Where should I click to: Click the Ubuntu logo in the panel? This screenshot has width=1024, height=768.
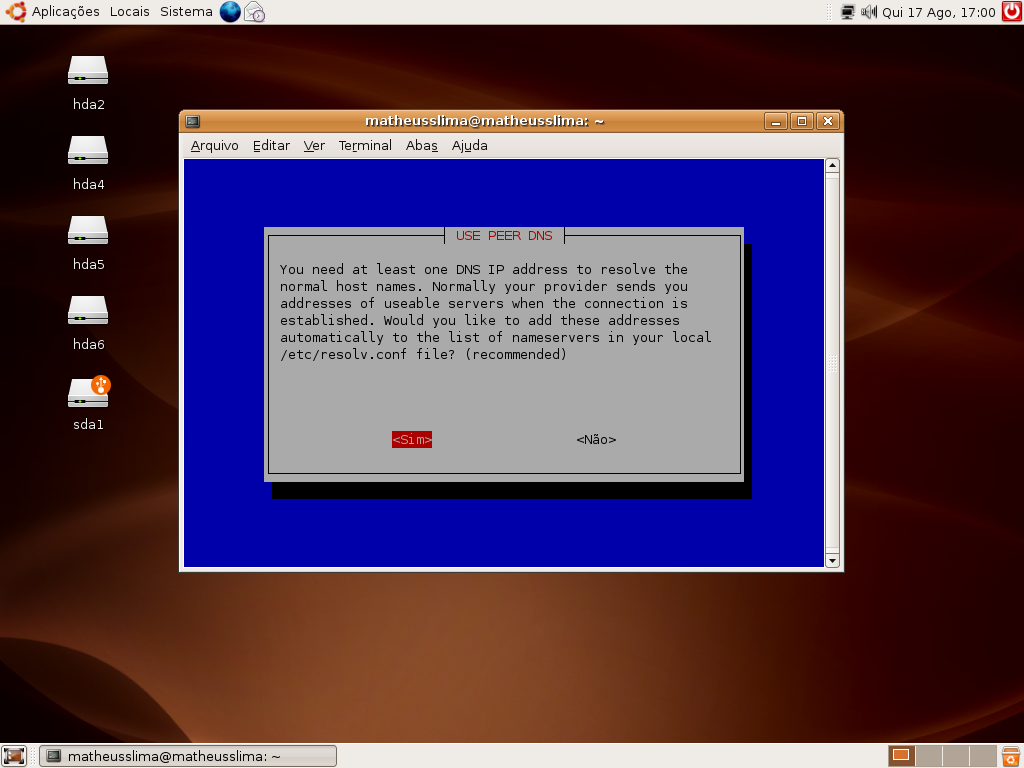click(16, 12)
